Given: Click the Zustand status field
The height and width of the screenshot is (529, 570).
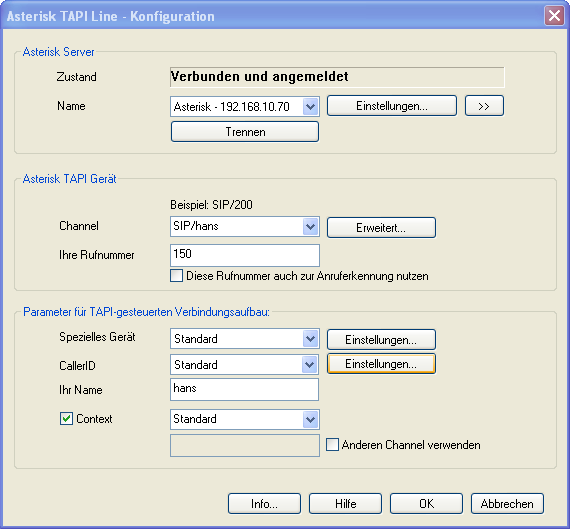Looking at the screenshot, I should [337, 77].
